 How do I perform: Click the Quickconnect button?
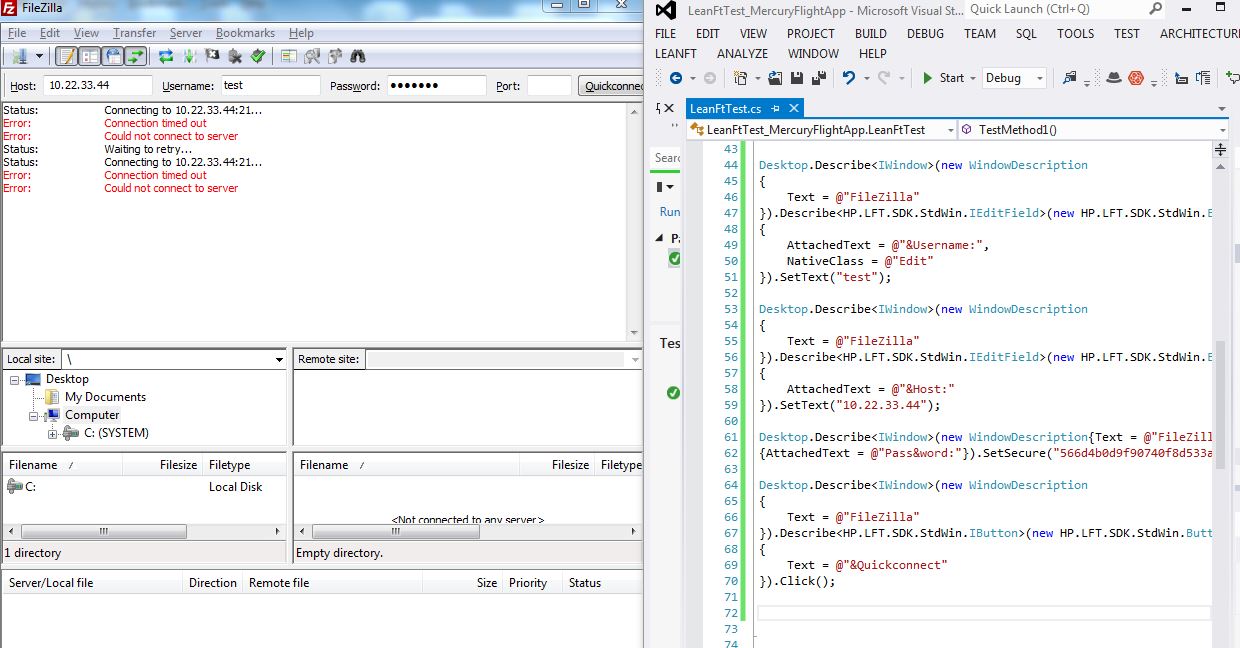612,86
